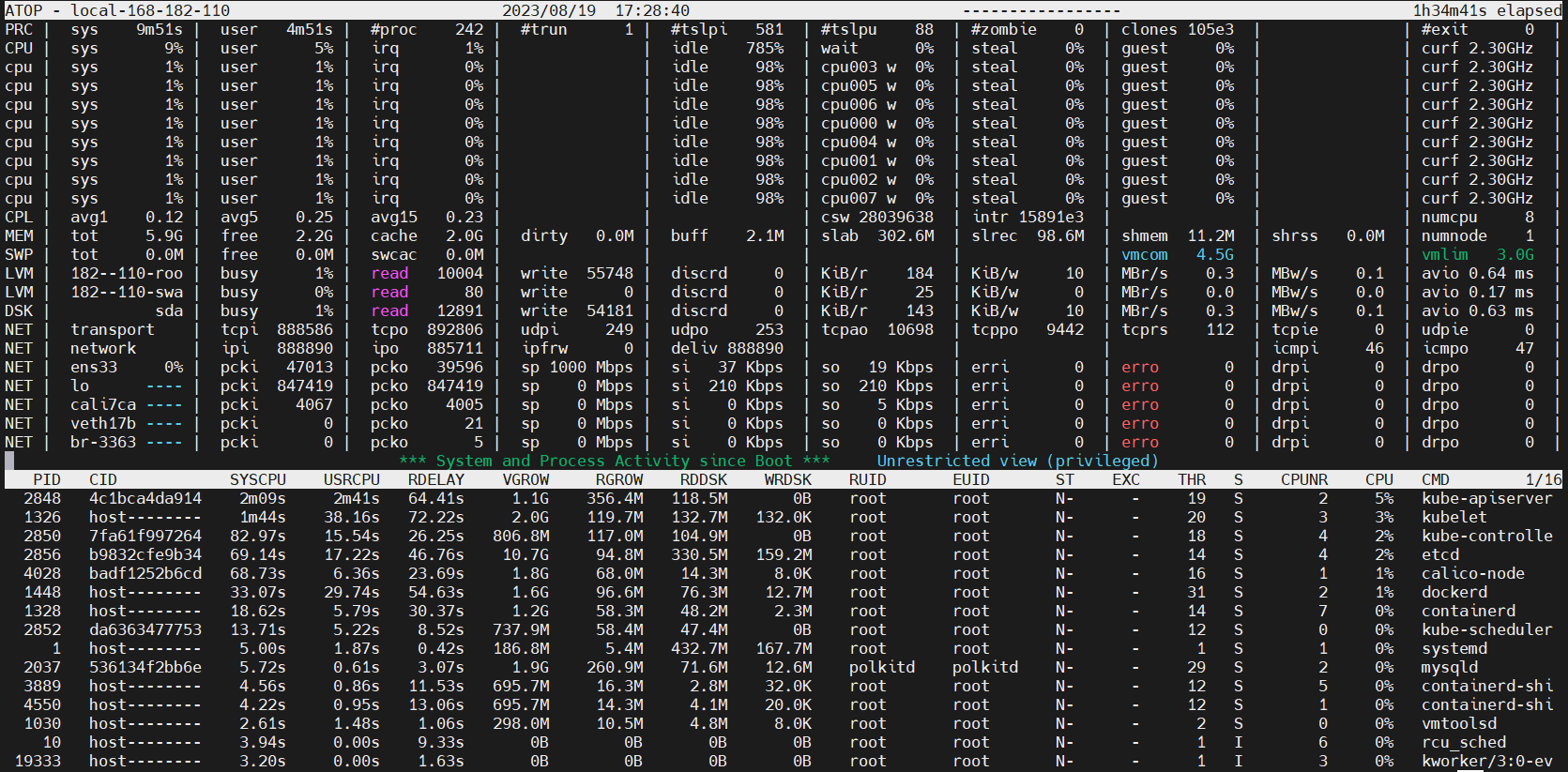This screenshot has width=1568, height=772.
Task: Click the numcpu 8 value
Action: point(1478,217)
